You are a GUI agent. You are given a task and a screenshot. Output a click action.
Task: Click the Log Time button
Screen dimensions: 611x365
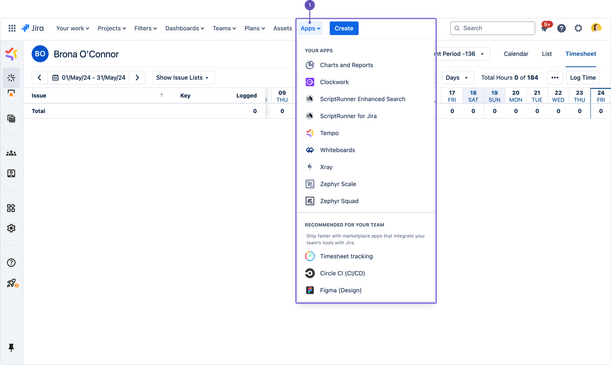click(583, 78)
